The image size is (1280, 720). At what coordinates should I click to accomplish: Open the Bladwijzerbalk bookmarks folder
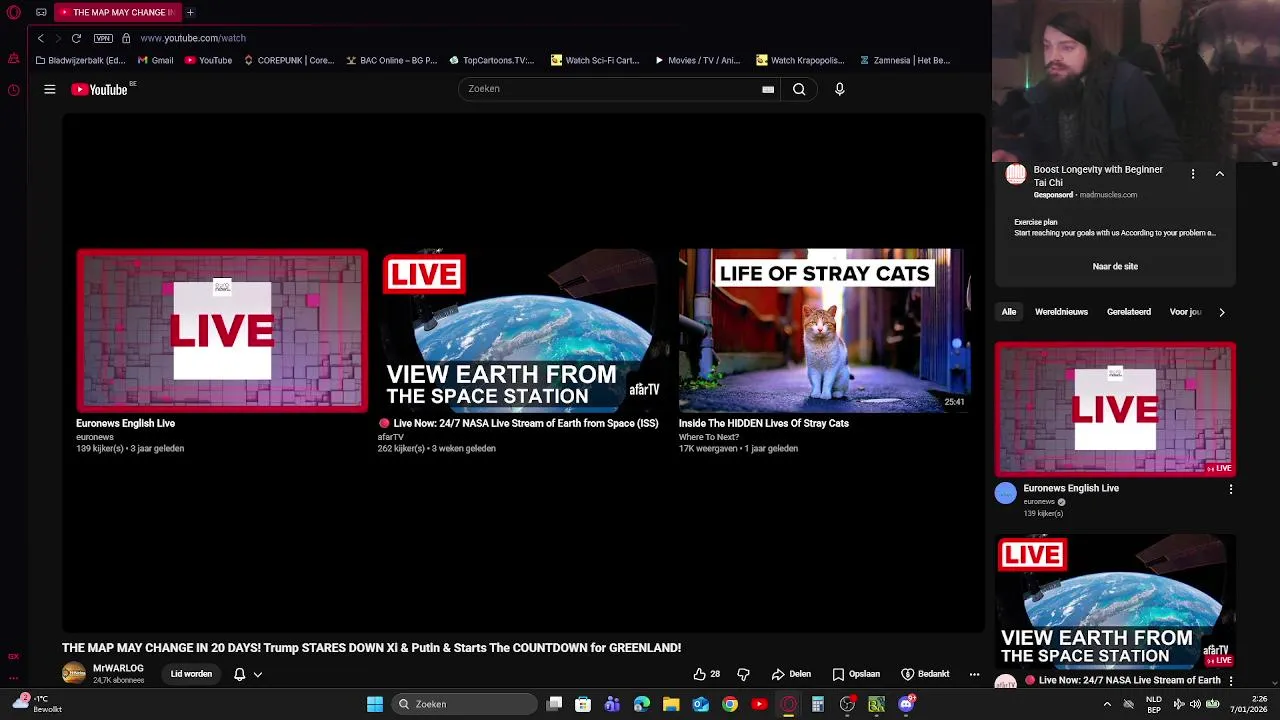80,60
